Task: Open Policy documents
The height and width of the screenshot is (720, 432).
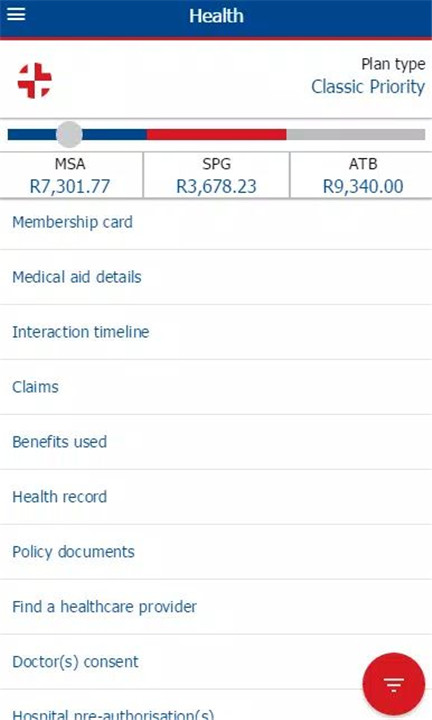Action: click(x=216, y=552)
